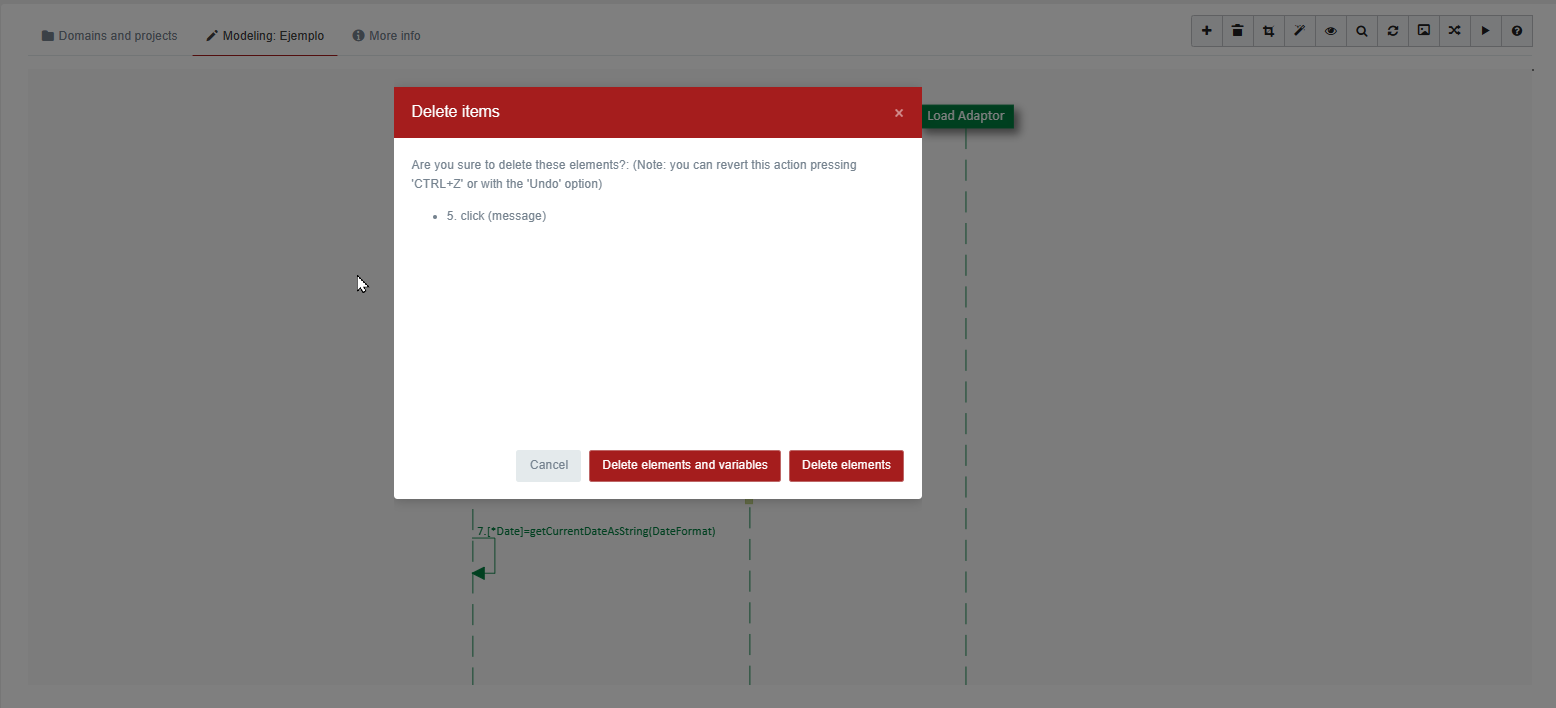Select the Modeling: Ejemplo tab
Image resolution: width=1556 pixels, height=708 pixels.
coord(265,36)
